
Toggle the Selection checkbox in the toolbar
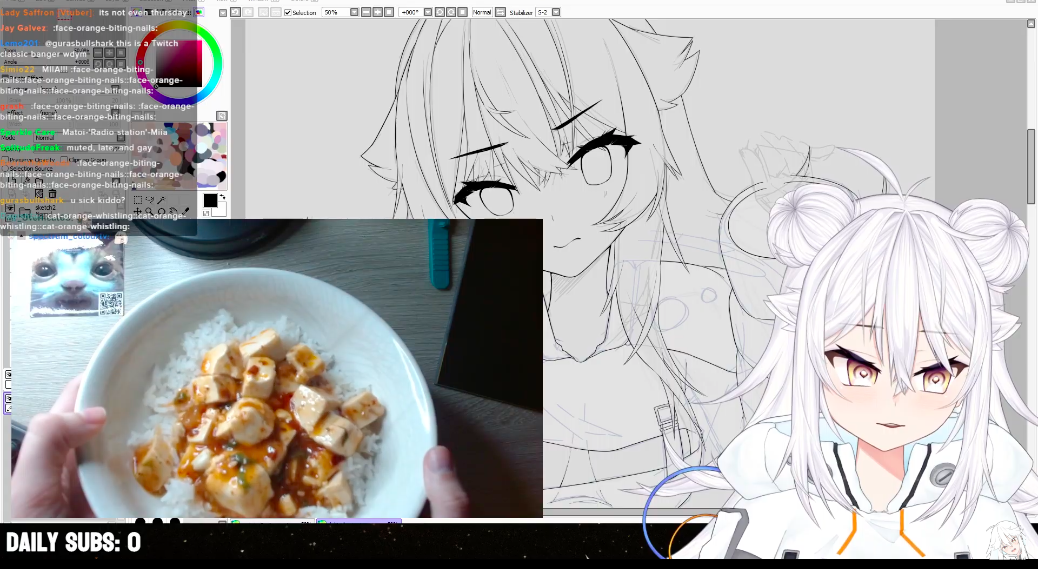coord(288,12)
